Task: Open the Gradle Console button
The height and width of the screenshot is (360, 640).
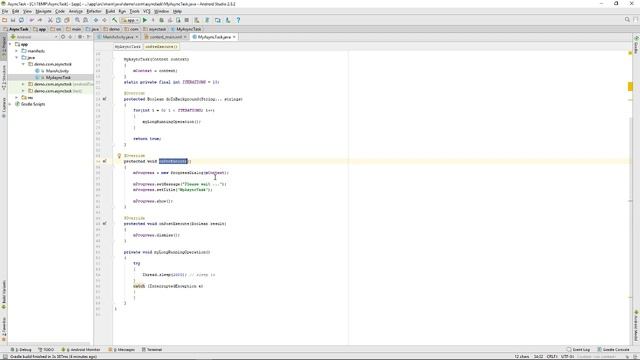Action: 613,350
